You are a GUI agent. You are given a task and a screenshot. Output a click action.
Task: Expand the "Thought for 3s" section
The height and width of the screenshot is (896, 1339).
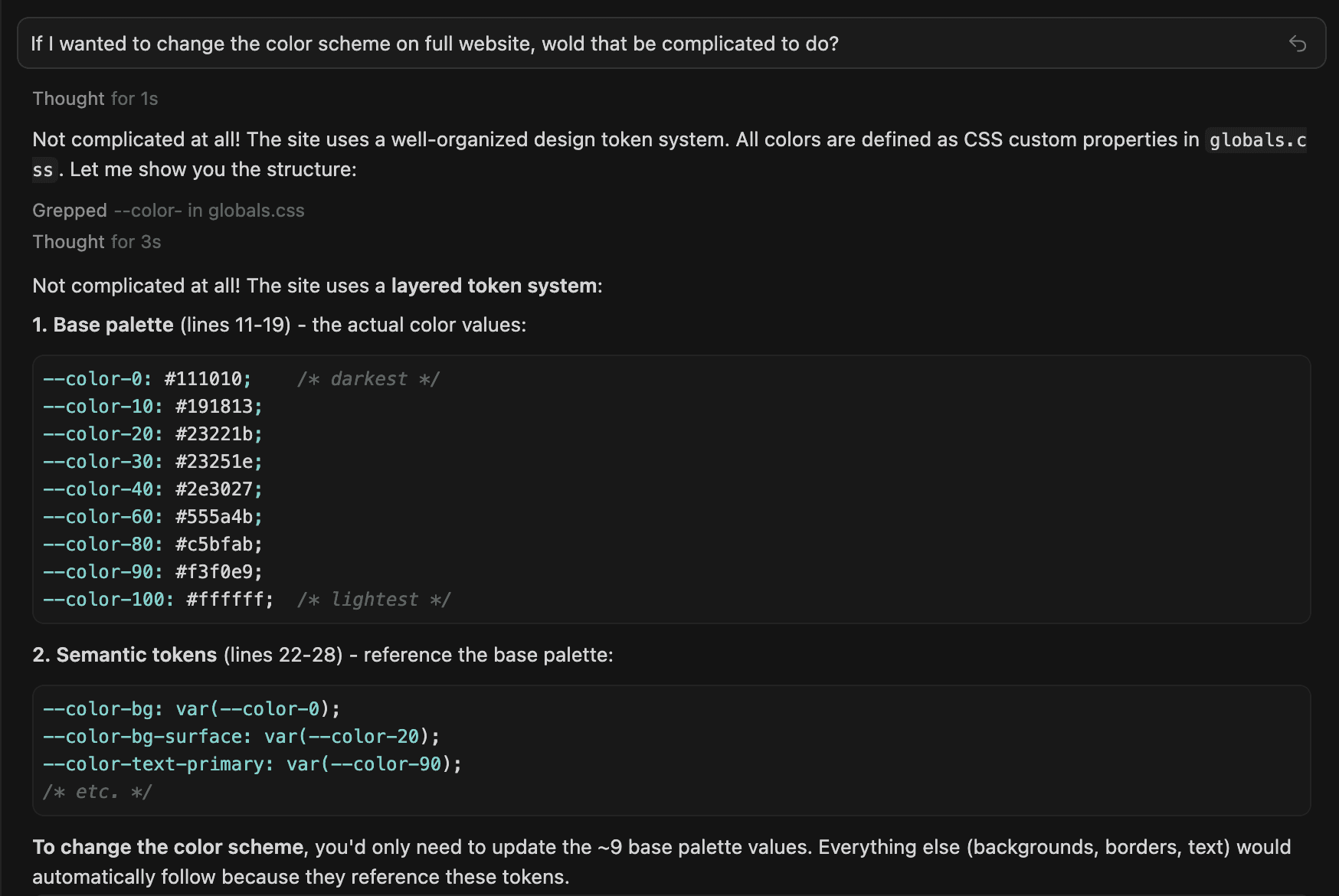[97, 242]
